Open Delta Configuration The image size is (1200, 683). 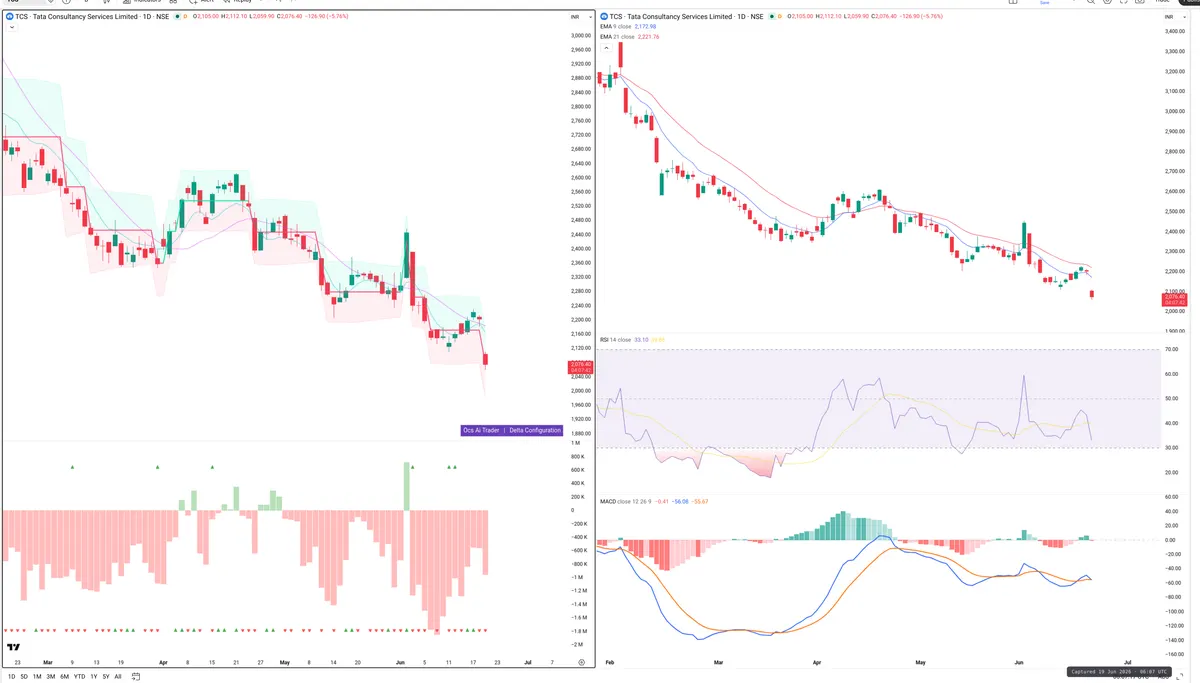tap(535, 430)
